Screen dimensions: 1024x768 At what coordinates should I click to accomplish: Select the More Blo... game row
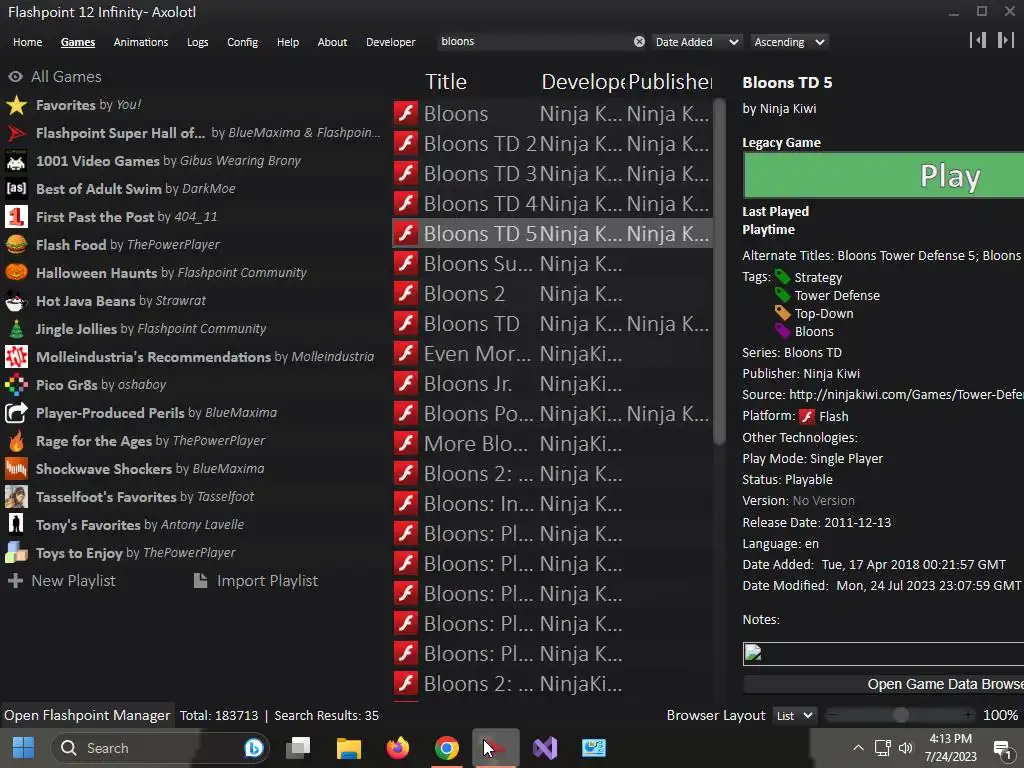552,444
